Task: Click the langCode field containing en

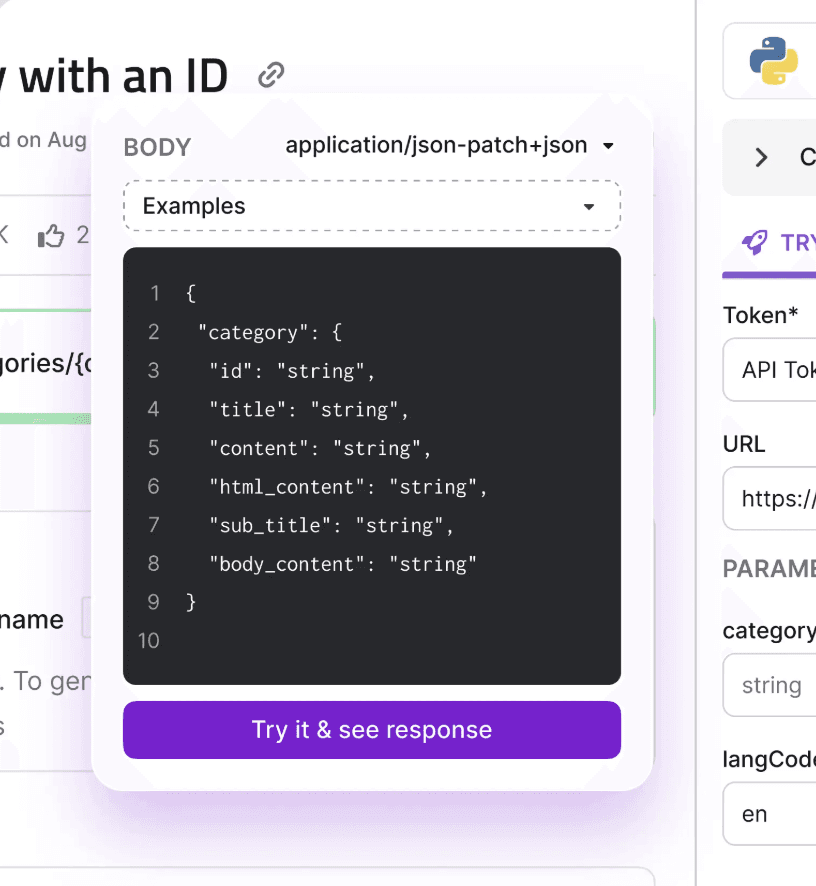Action: point(770,814)
